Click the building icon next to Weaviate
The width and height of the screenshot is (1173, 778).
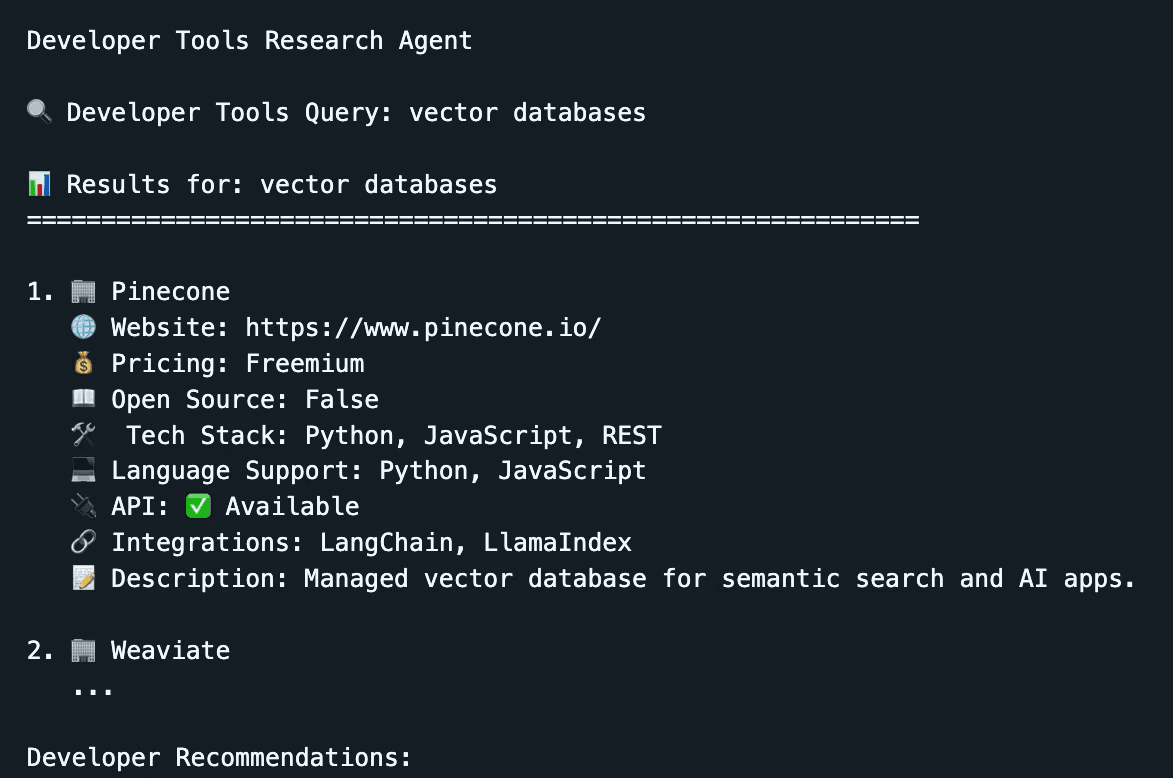pos(84,650)
